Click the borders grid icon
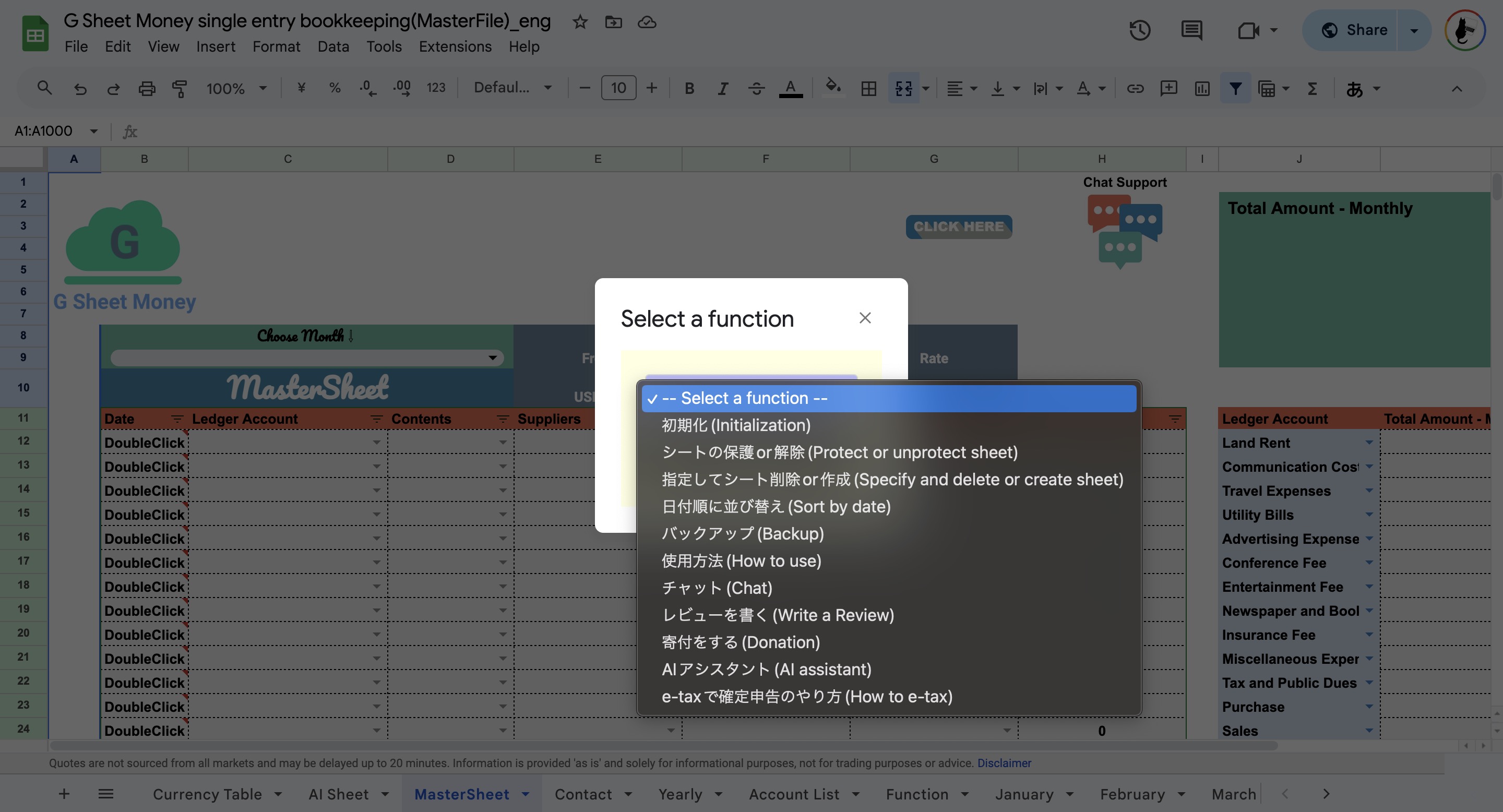 (868, 89)
